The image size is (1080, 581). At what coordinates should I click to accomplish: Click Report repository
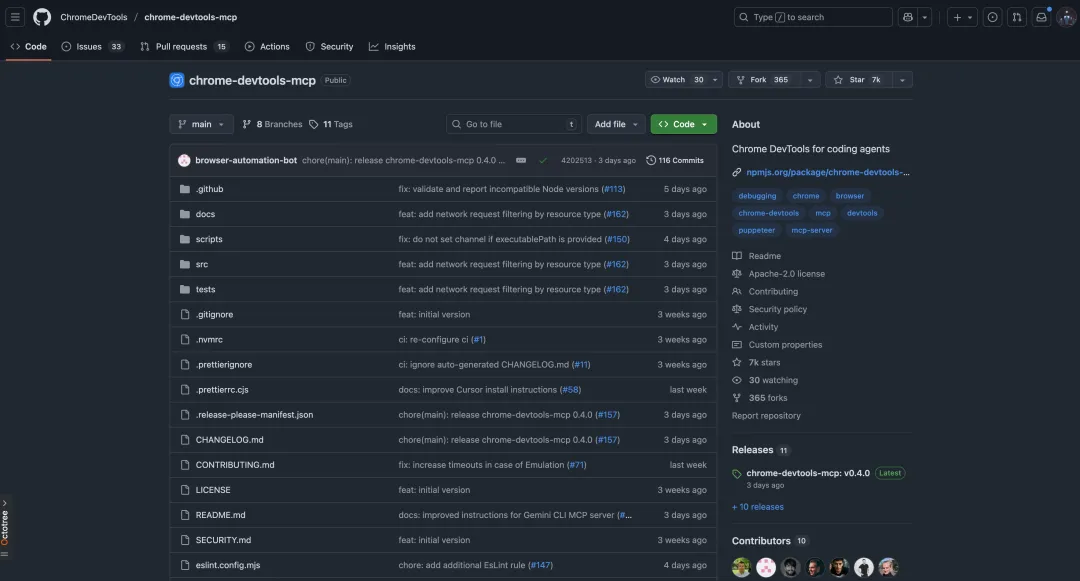[x=766, y=416]
